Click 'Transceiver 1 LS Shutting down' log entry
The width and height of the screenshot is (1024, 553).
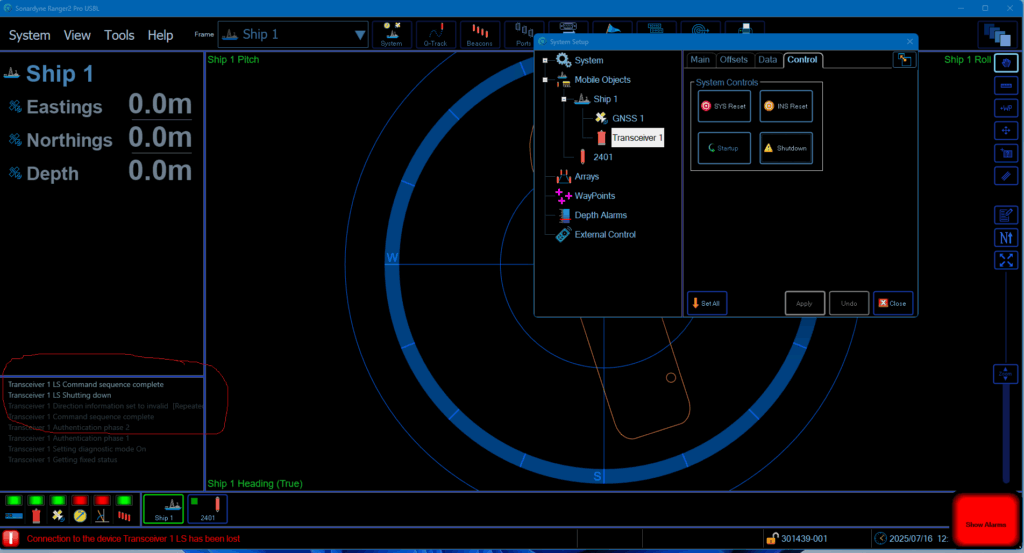(x=59, y=395)
